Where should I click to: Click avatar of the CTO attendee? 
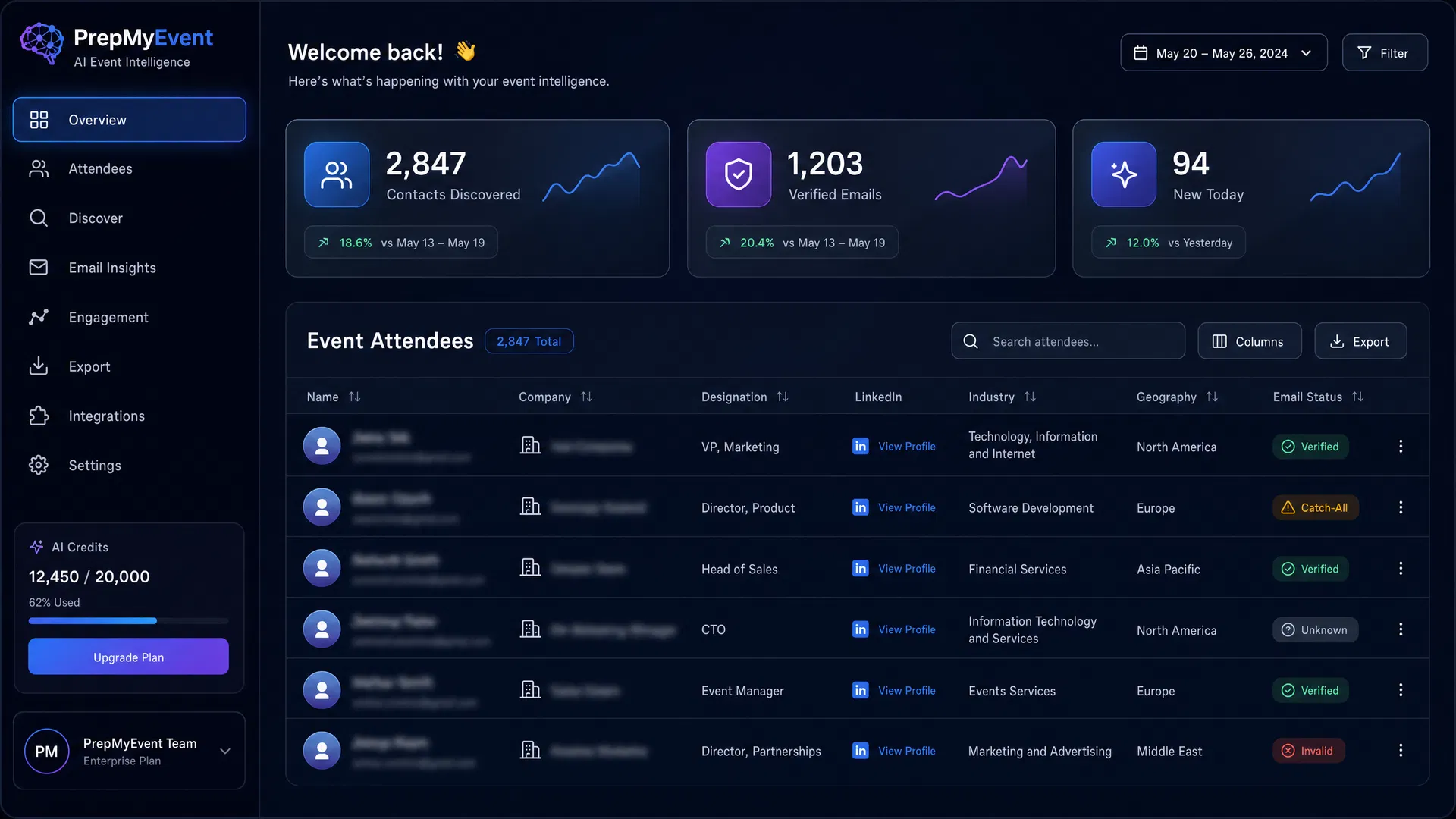[x=322, y=629]
